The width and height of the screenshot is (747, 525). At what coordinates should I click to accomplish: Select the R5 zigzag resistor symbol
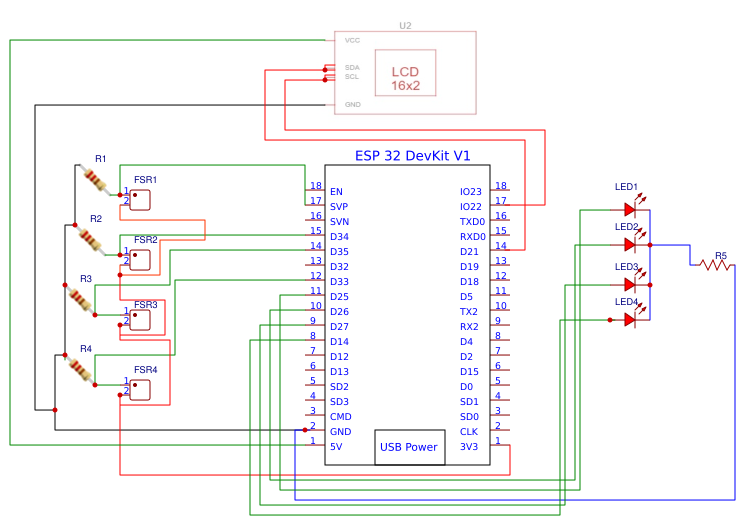click(x=714, y=264)
